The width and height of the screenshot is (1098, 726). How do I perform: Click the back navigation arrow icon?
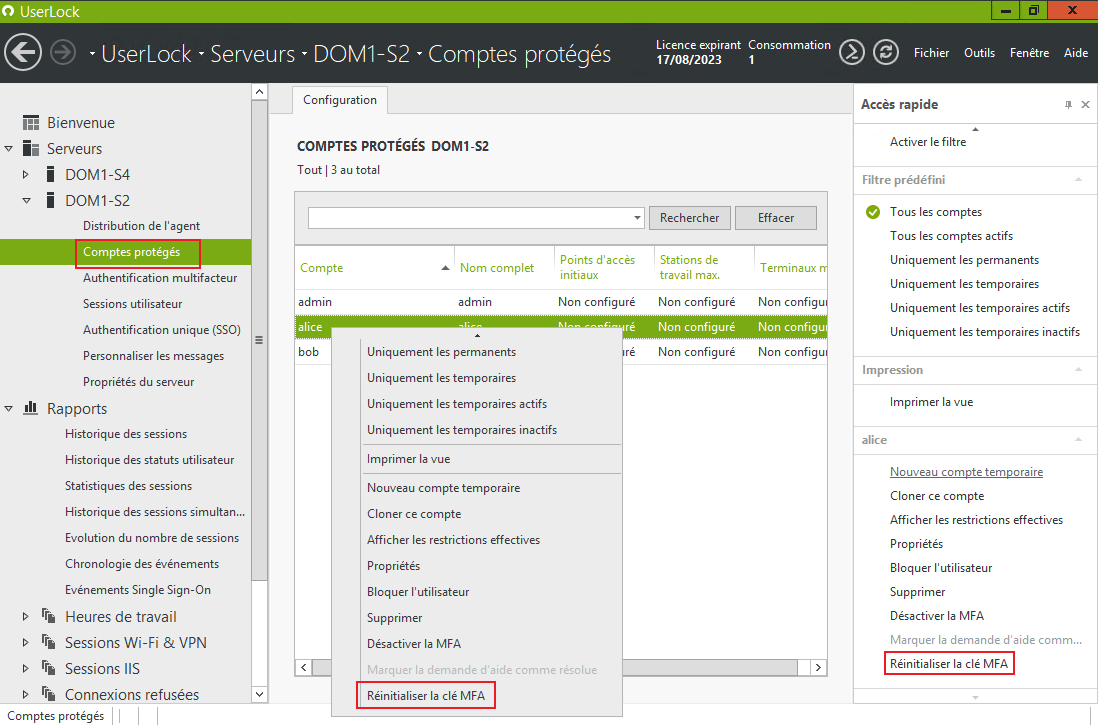click(23, 53)
